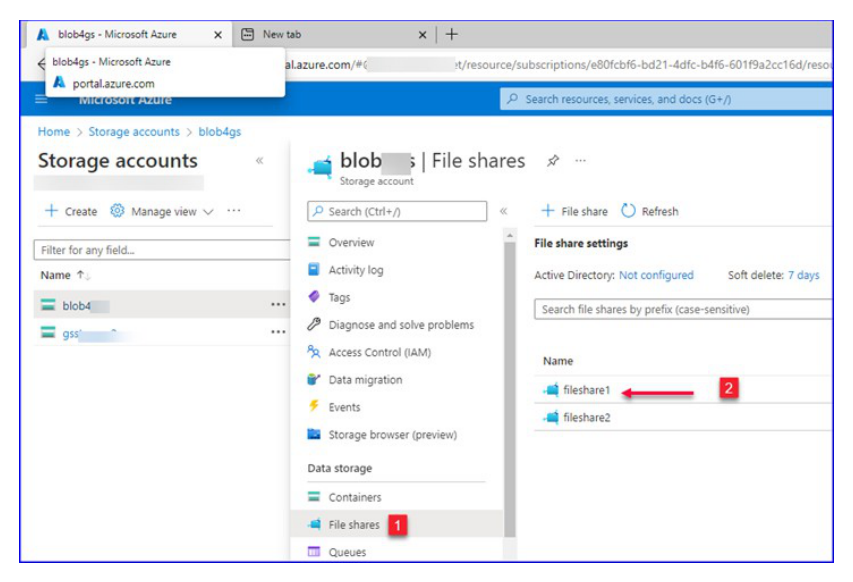Open Overview in resource menu
Viewport: 853px width, 582px height.
351,242
